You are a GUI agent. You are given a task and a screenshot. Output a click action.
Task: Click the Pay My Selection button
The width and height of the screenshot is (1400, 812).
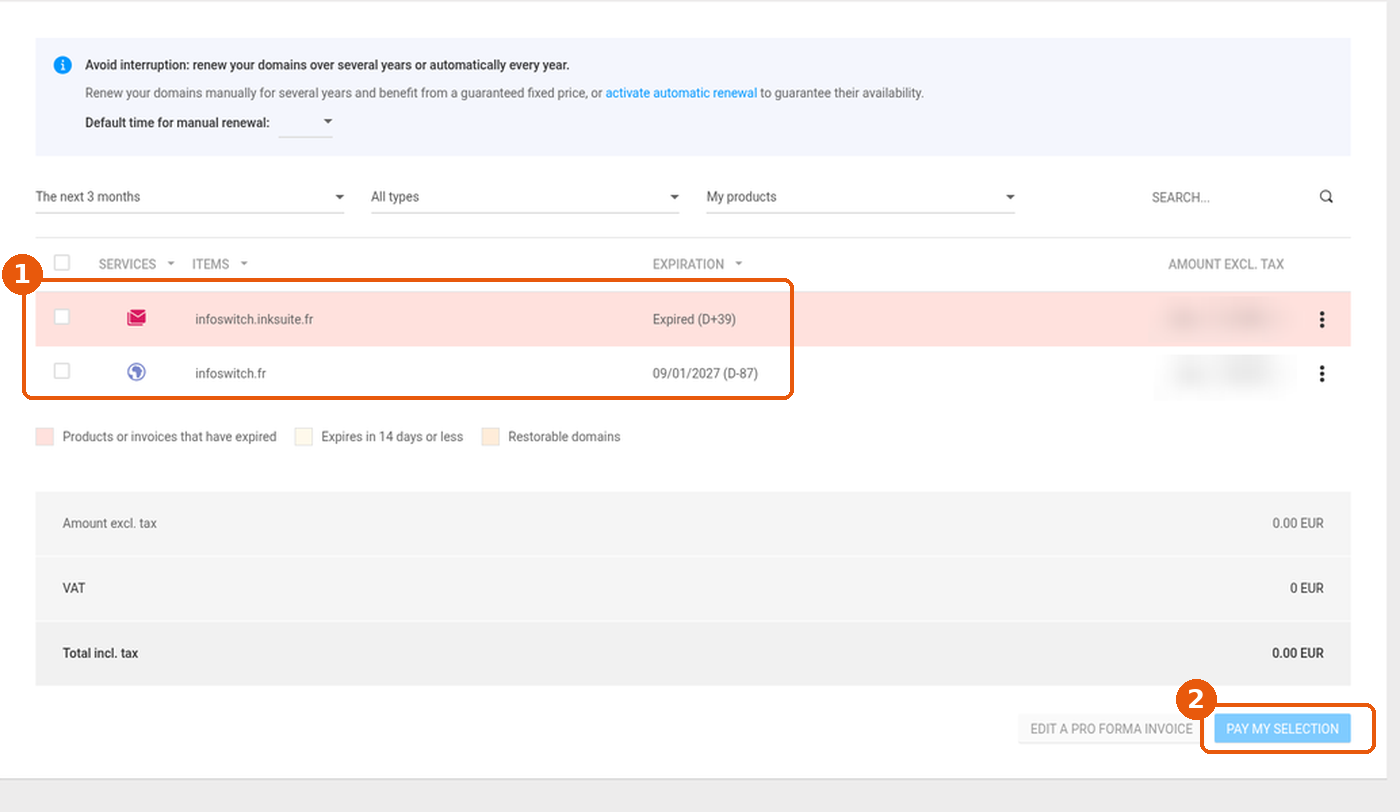pyautogui.click(x=1282, y=729)
